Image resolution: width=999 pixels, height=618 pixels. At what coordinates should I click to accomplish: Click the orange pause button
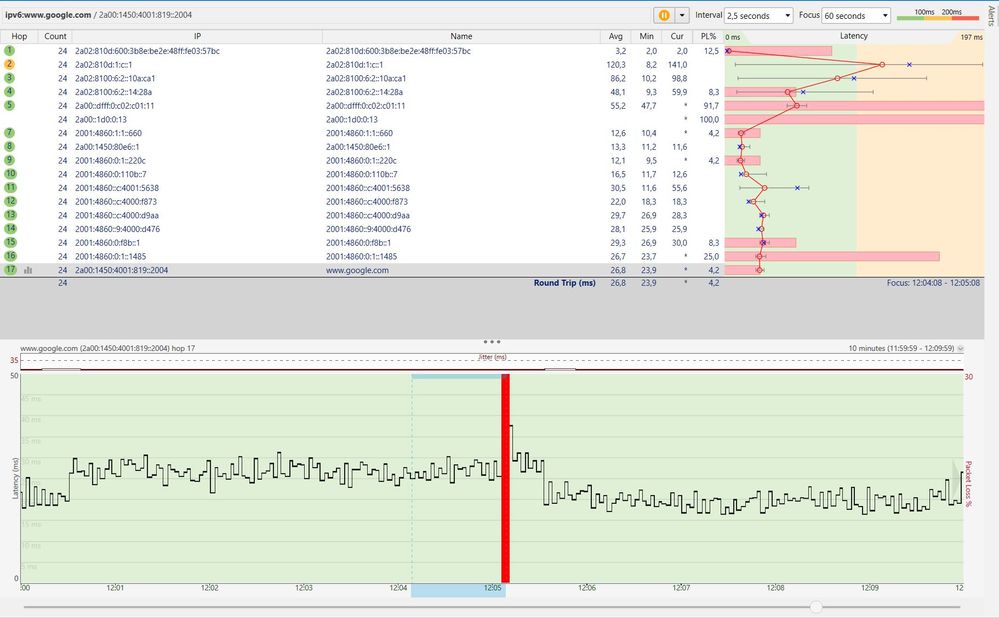[x=664, y=15]
